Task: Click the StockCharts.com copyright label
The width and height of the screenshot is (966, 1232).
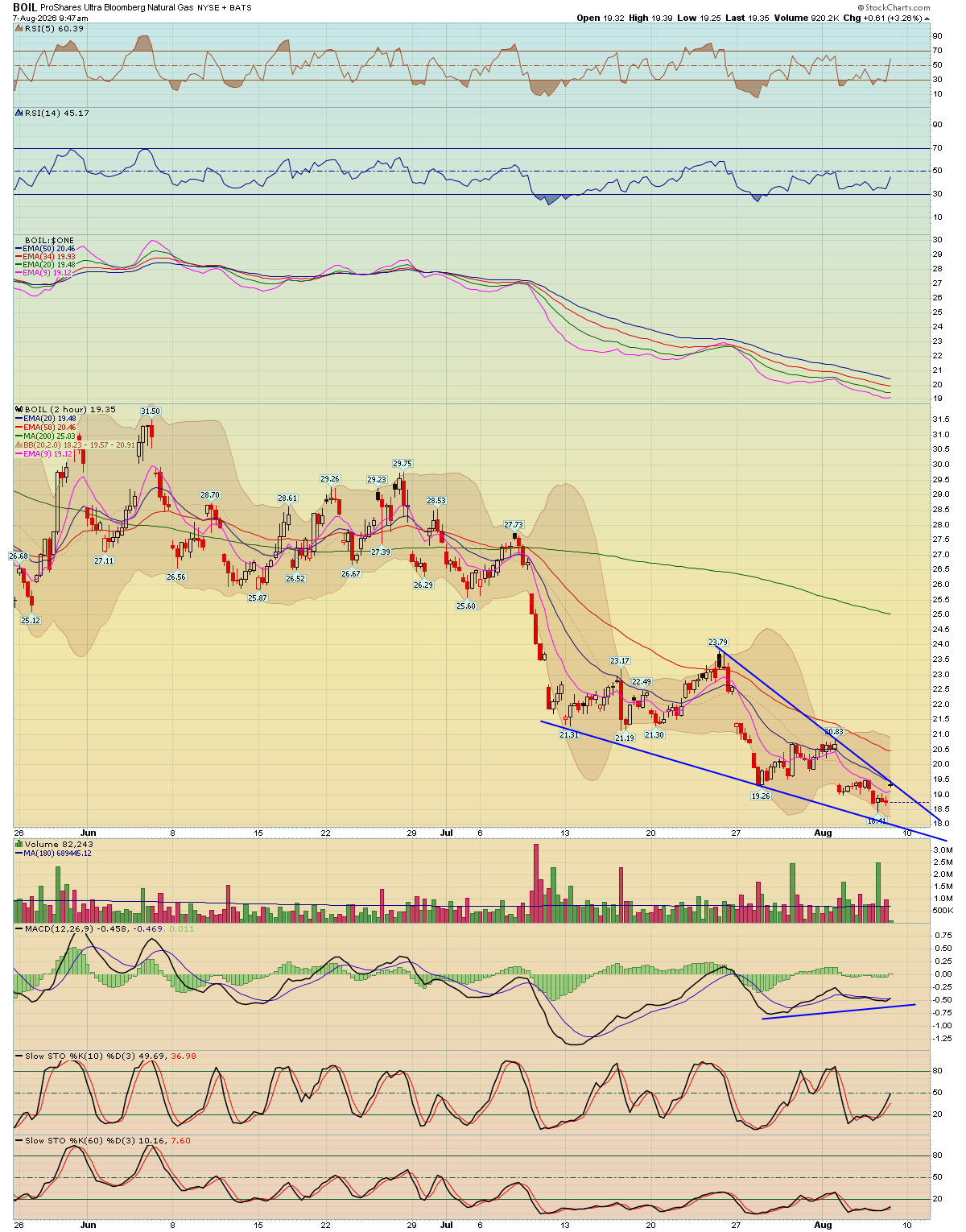Action: pos(894,7)
